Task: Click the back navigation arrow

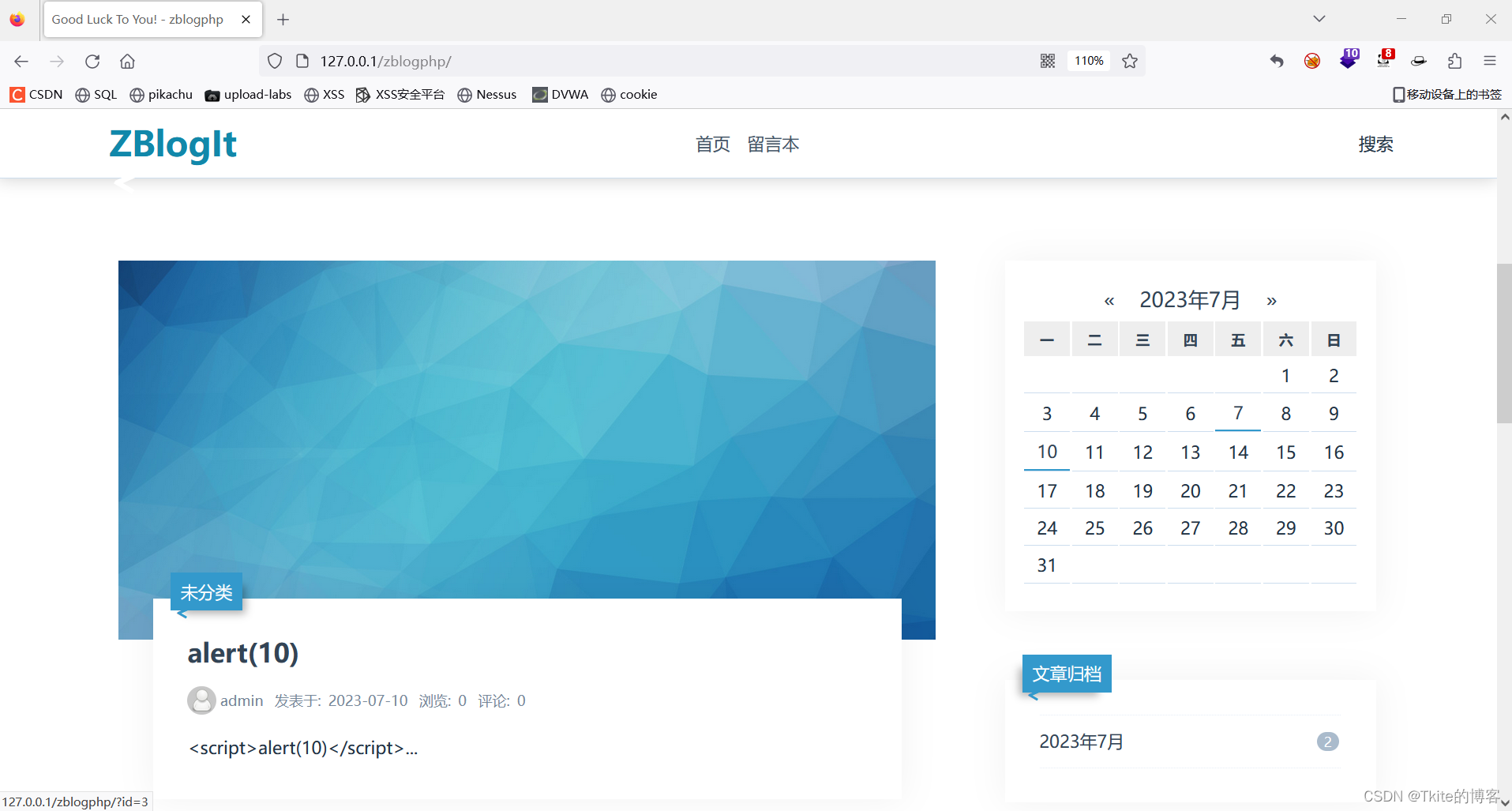Action: click(x=21, y=61)
